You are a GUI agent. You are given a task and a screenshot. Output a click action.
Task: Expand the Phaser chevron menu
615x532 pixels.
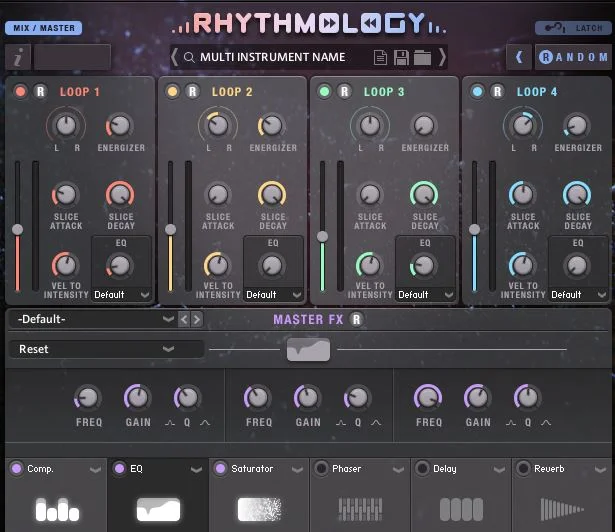pos(398,469)
